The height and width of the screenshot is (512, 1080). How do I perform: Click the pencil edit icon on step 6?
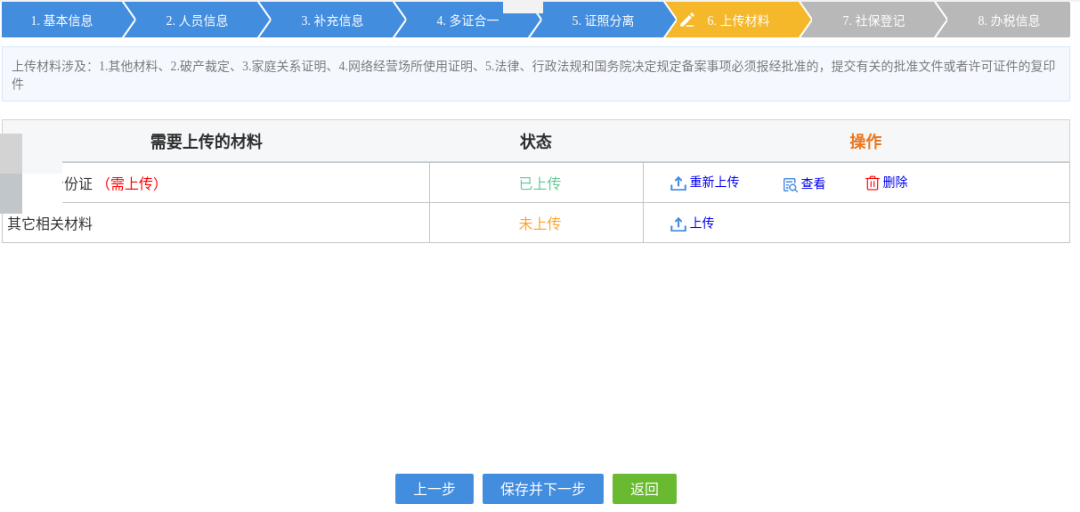(687, 21)
